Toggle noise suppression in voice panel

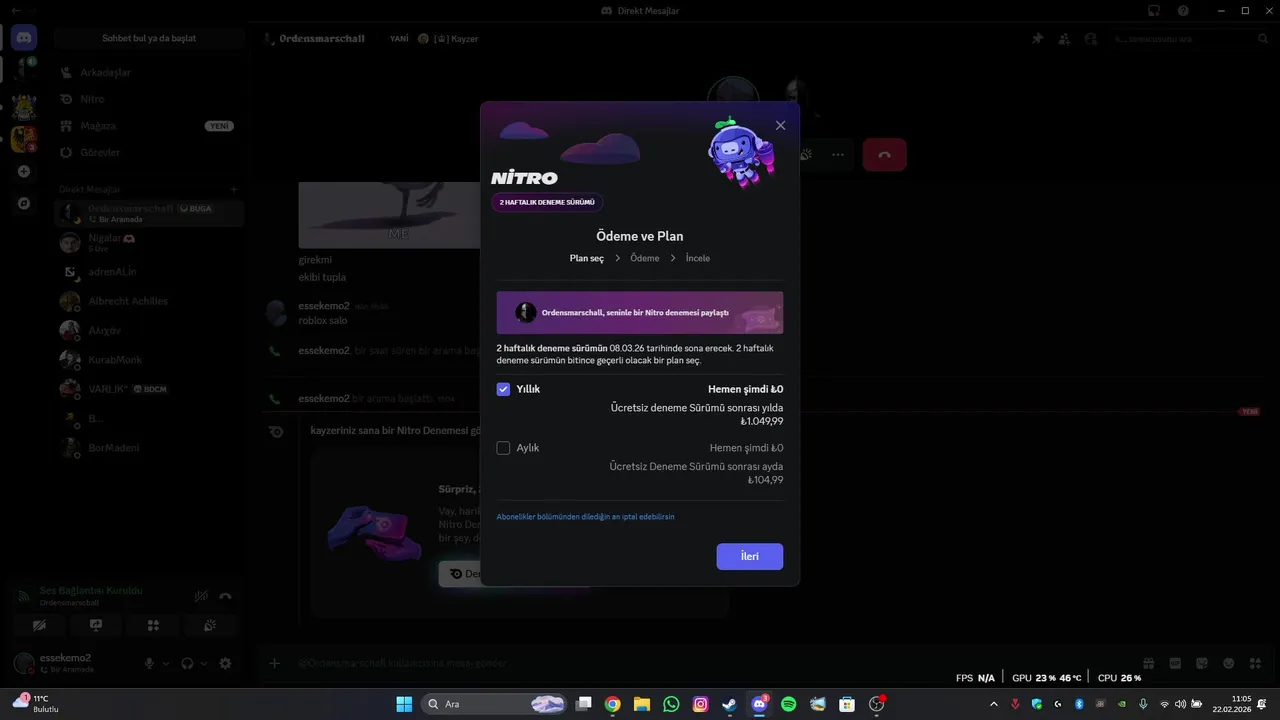[201, 596]
